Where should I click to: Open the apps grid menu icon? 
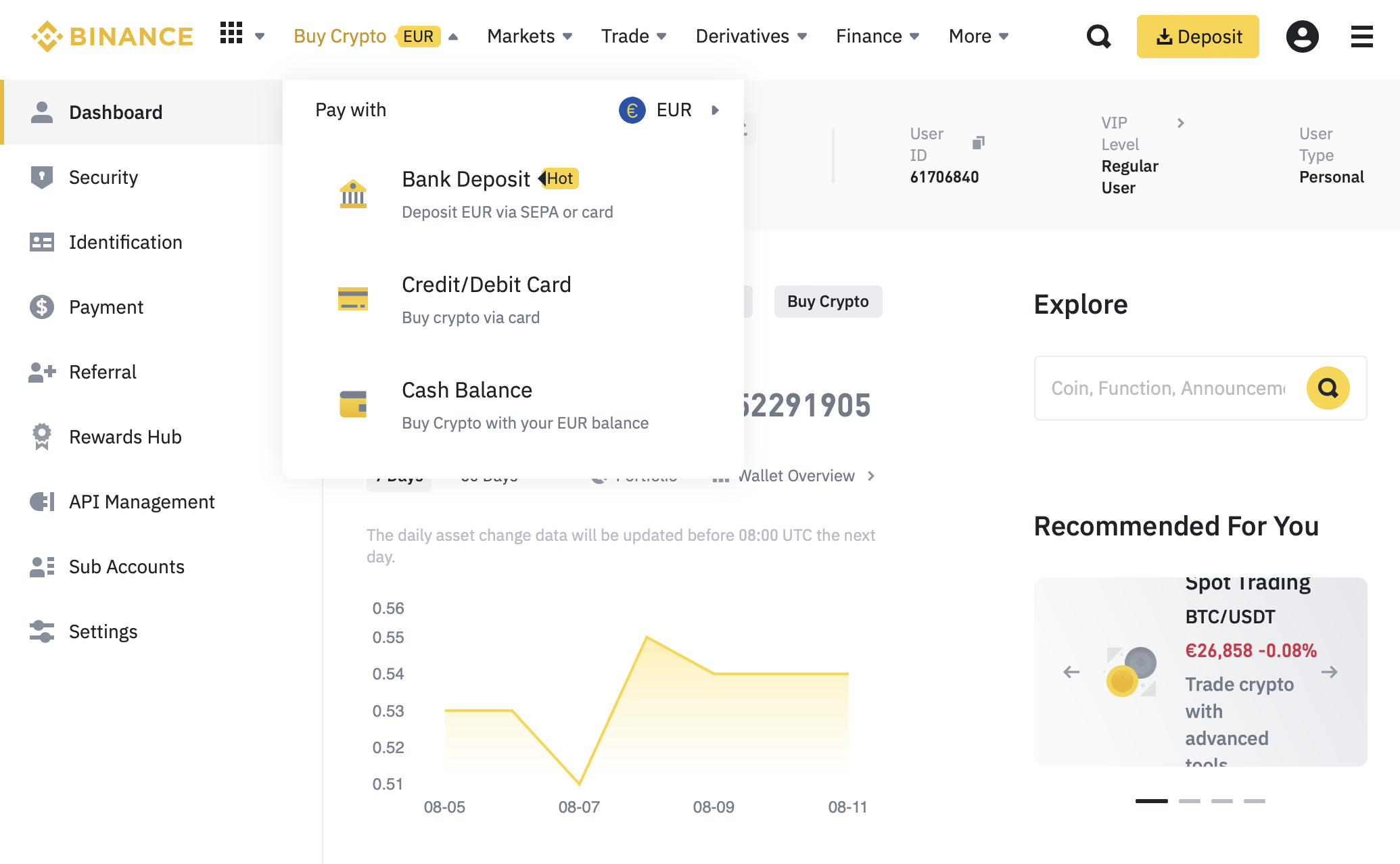231,34
